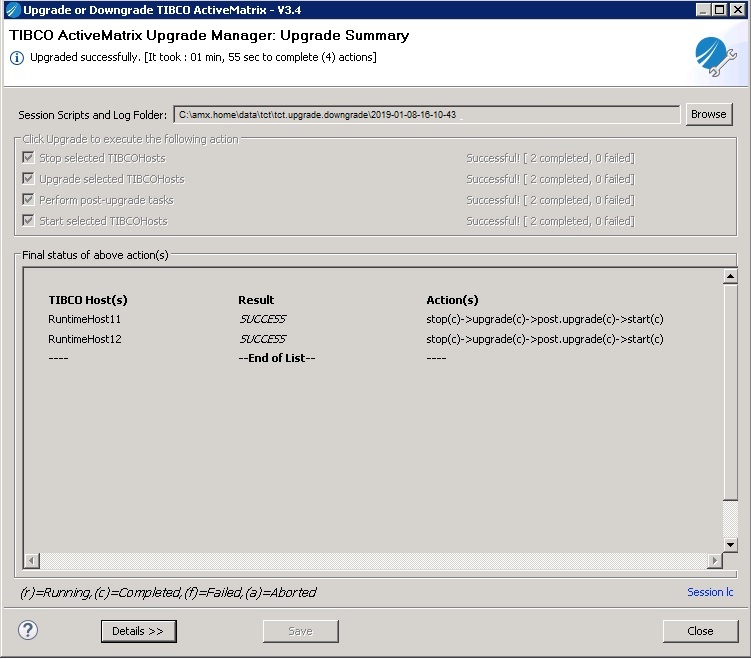Click the title bar X close button

(x=737, y=10)
